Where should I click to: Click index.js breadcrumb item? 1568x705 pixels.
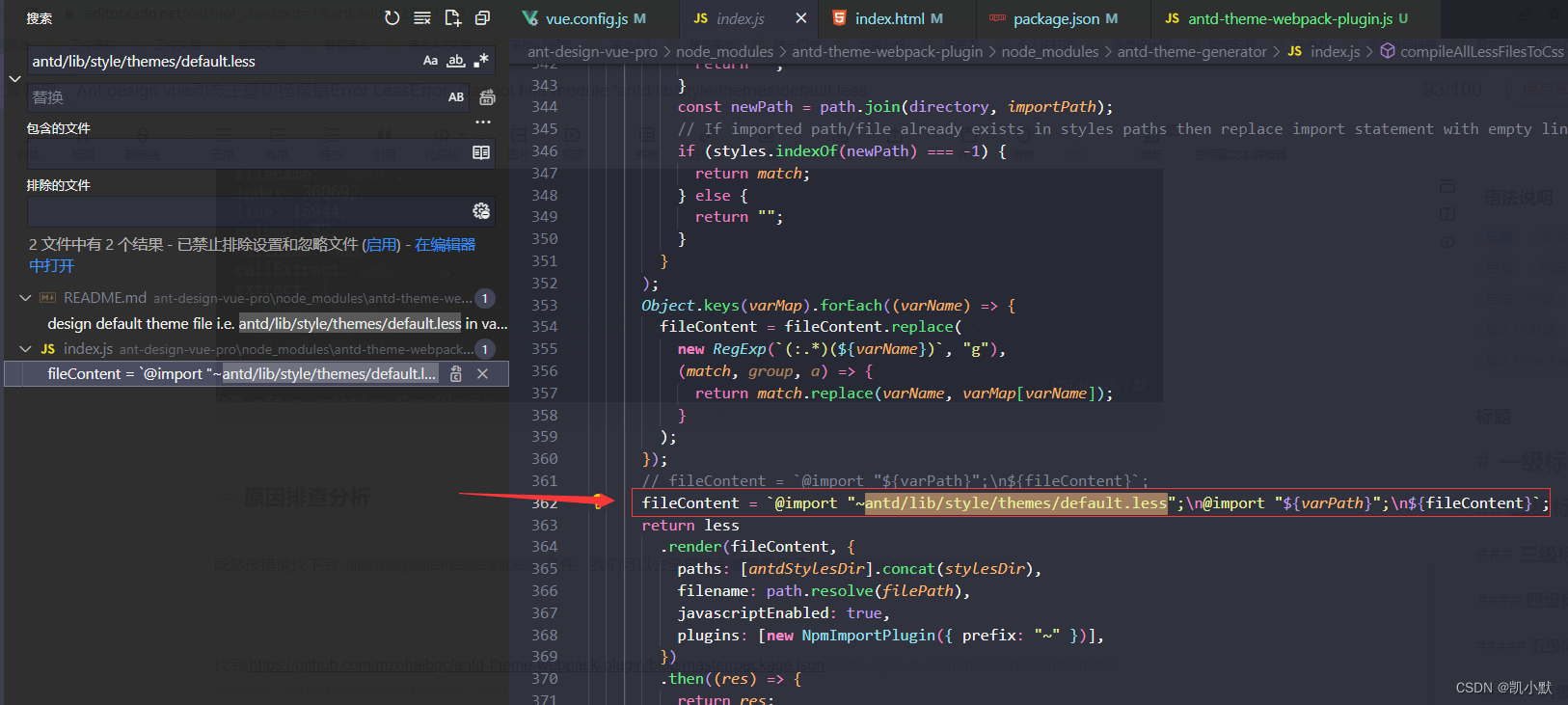[1324, 52]
